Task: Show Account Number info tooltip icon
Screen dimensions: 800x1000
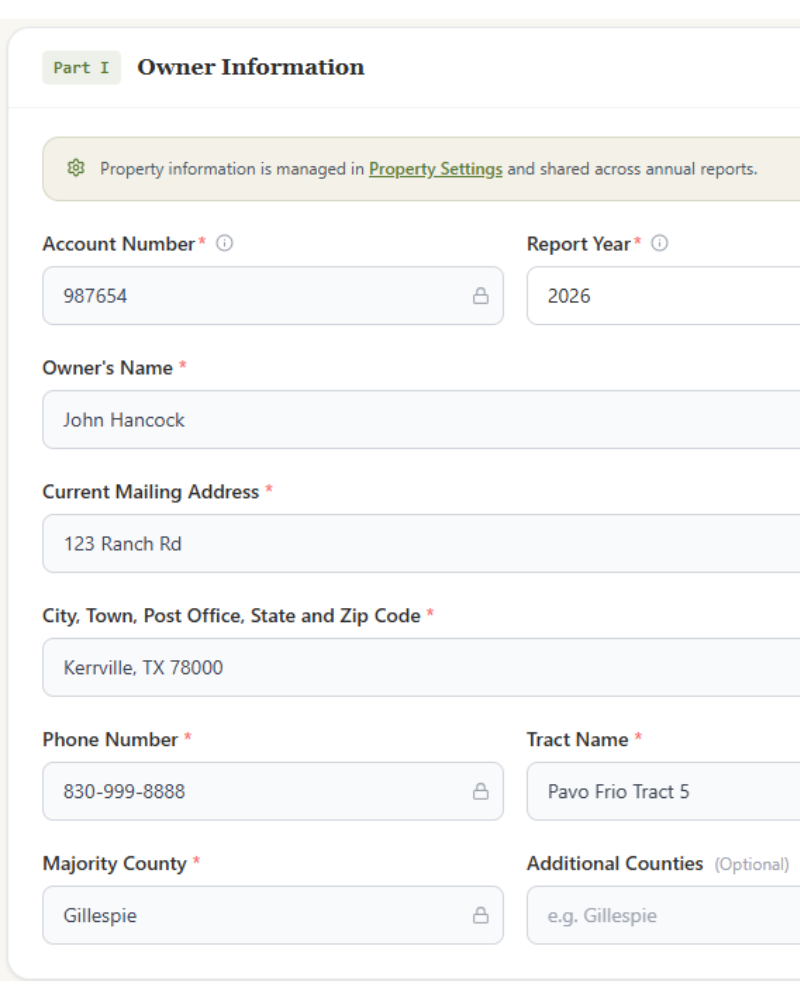Action: tap(225, 243)
